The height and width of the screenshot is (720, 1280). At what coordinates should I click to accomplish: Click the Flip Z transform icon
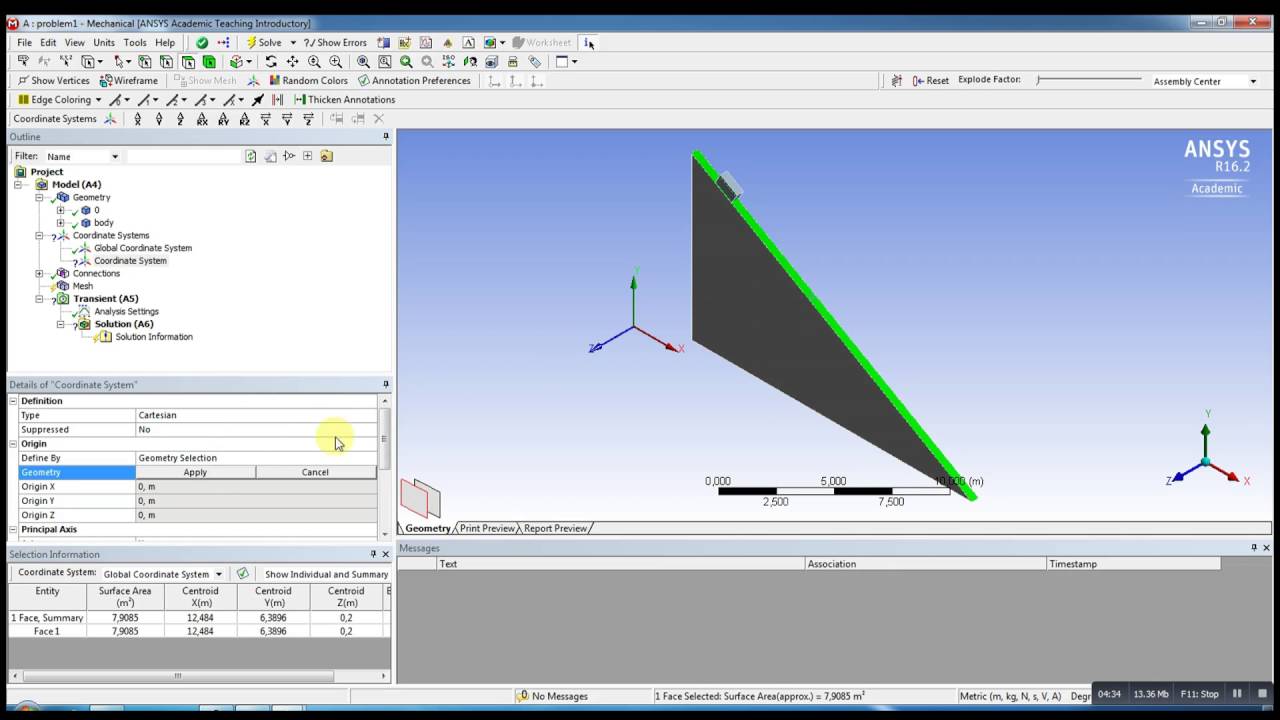(x=308, y=119)
